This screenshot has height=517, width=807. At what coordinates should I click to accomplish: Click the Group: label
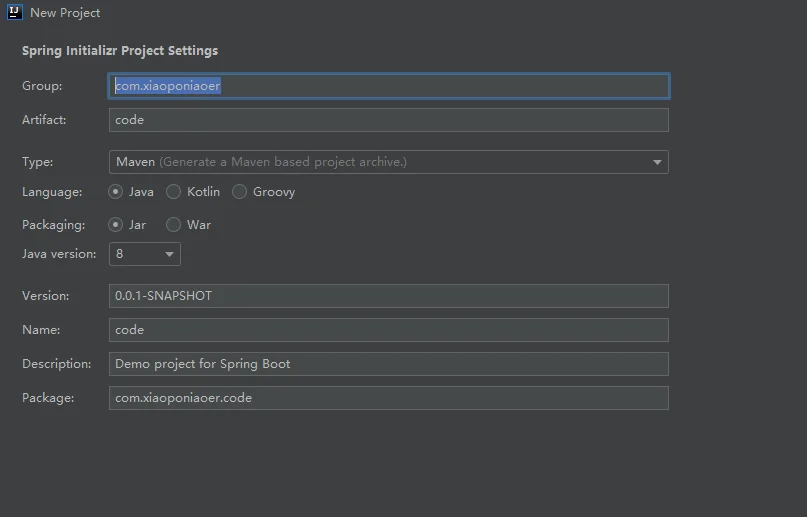(x=42, y=86)
